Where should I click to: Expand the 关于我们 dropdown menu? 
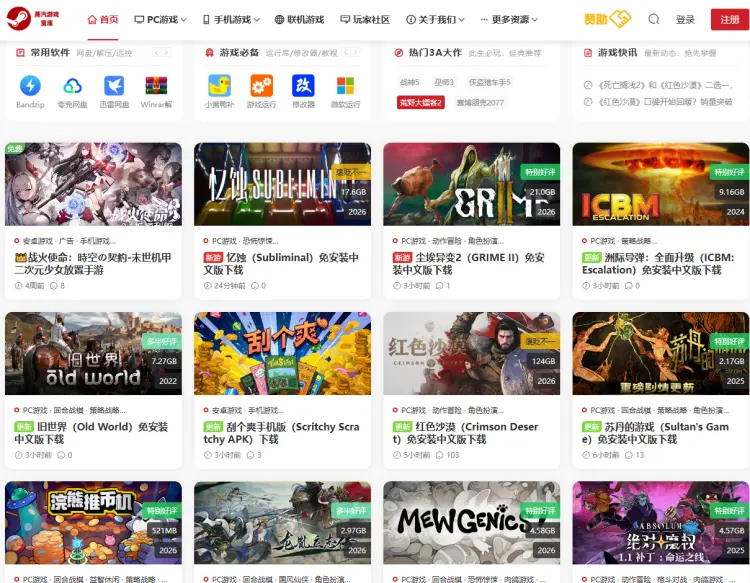tap(435, 20)
